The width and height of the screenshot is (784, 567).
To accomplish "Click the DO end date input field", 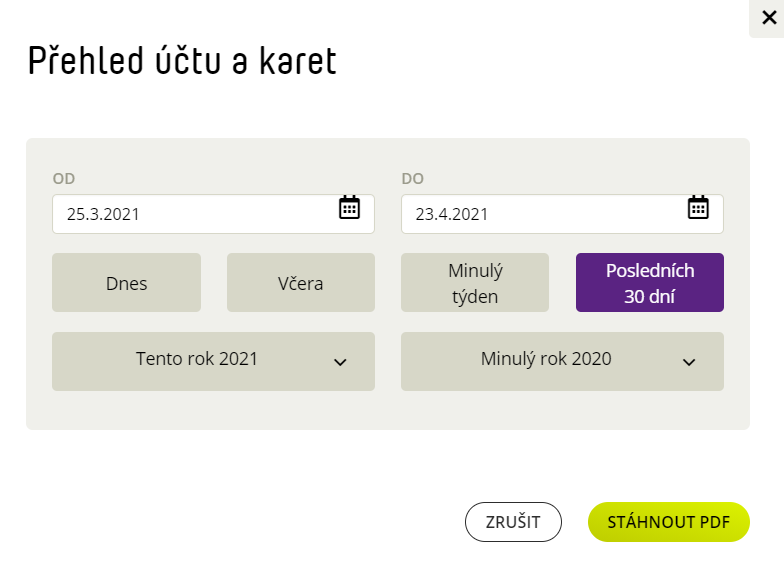I will coord(562,214).
